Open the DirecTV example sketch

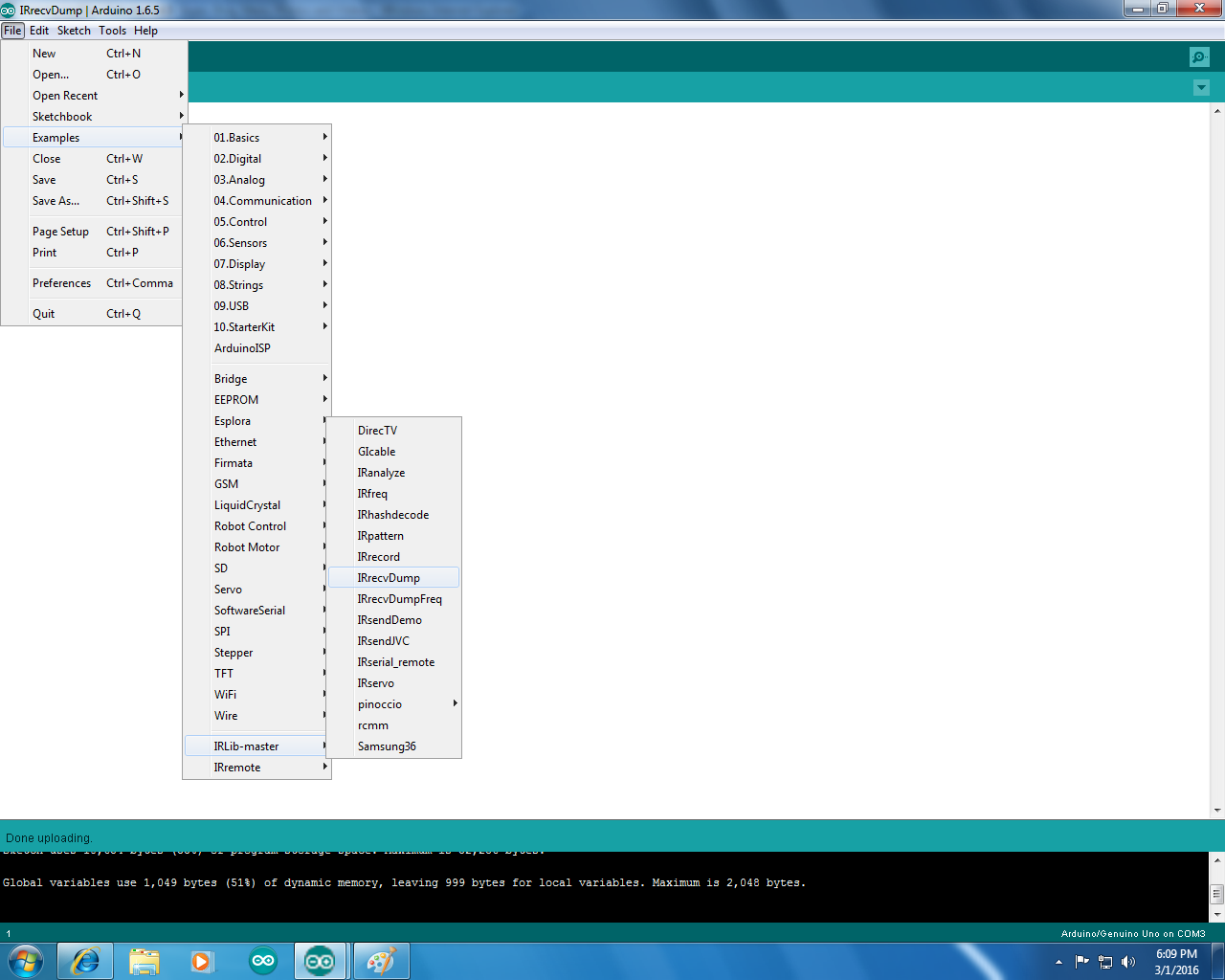click(394, 431)
